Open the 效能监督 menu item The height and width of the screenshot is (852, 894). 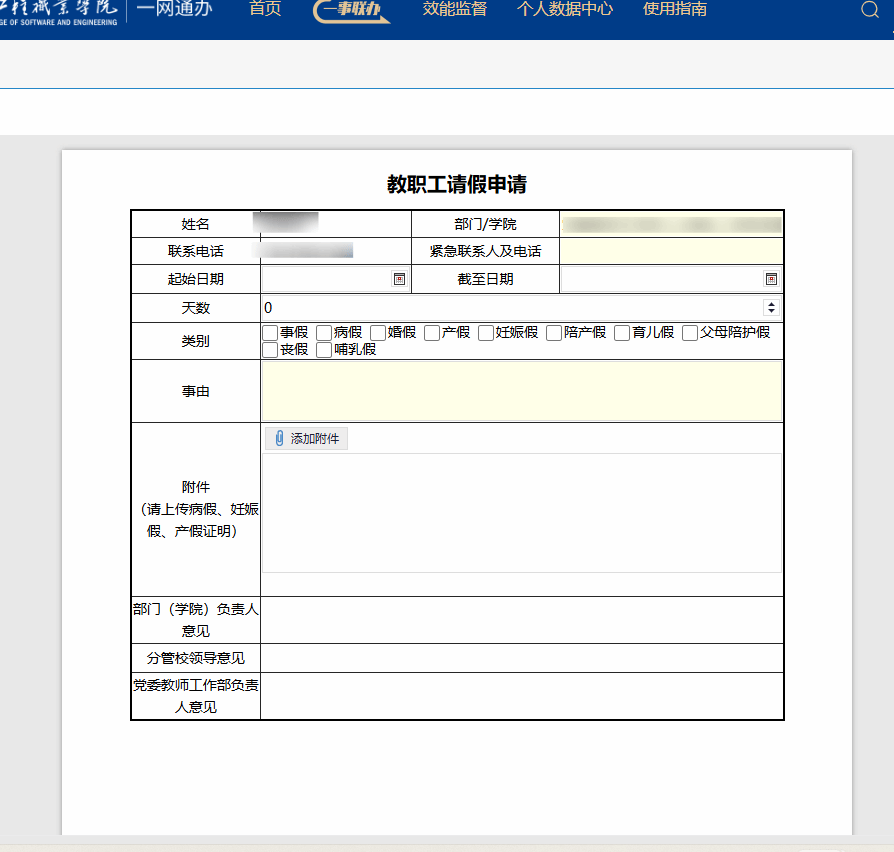455,9
